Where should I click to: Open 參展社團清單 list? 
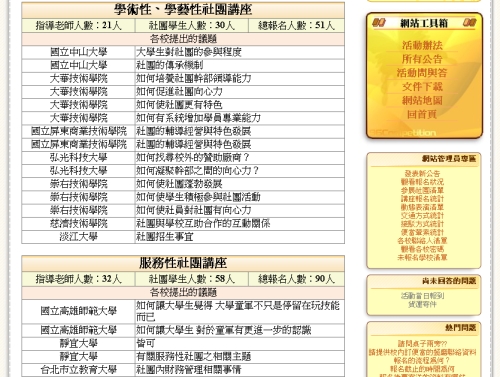click(x=422, y=190)
